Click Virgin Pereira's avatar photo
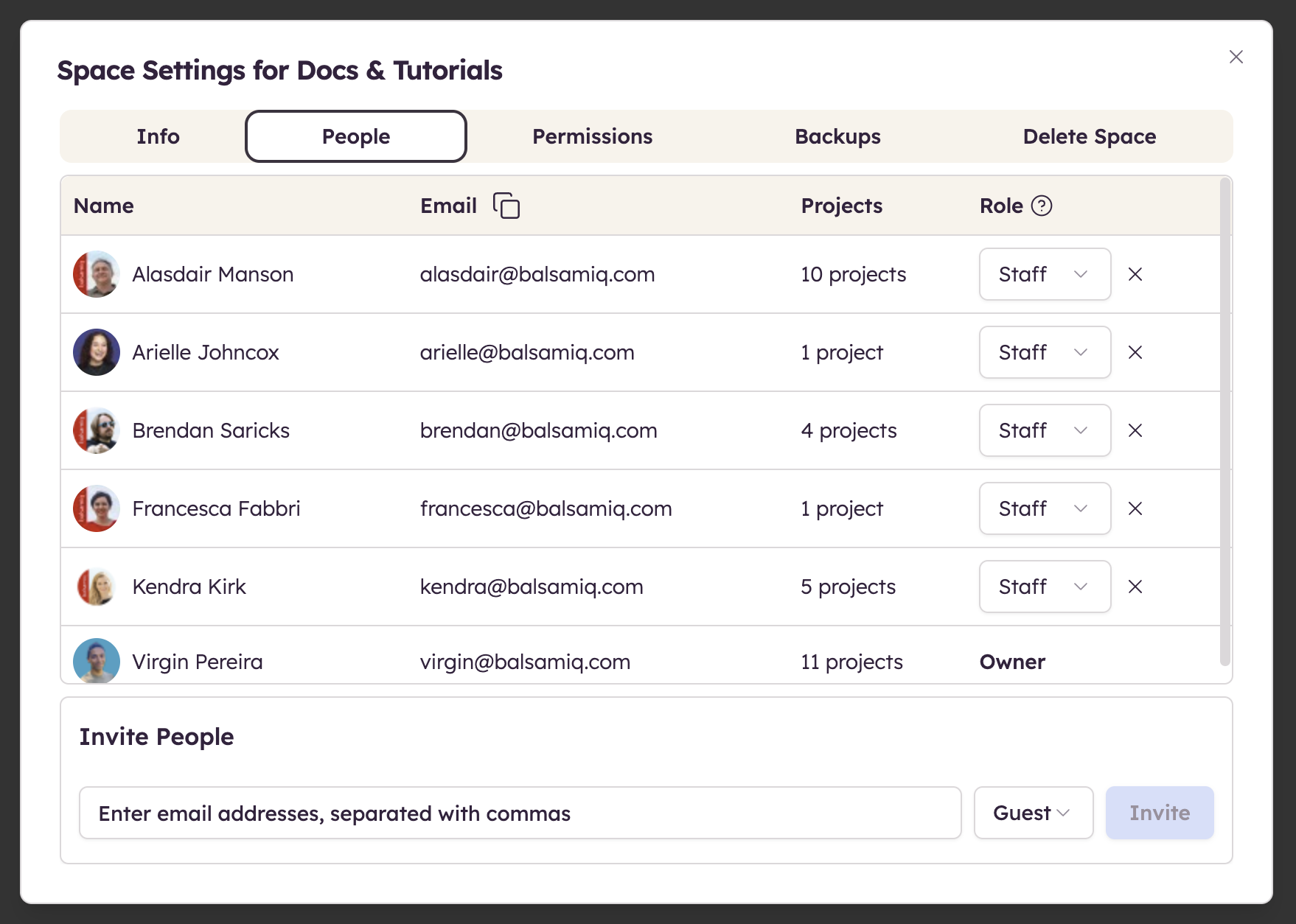This screenshot has width=1296, height=924. coord(97,661)
